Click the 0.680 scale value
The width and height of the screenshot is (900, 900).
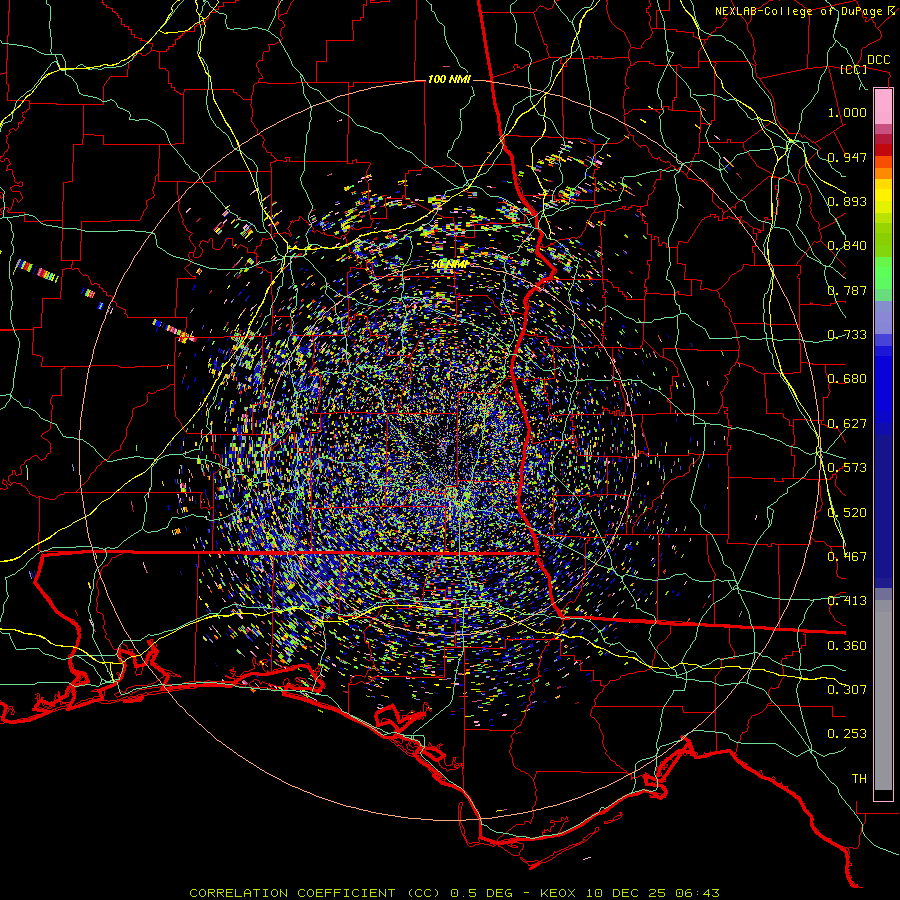pos(847,379)
